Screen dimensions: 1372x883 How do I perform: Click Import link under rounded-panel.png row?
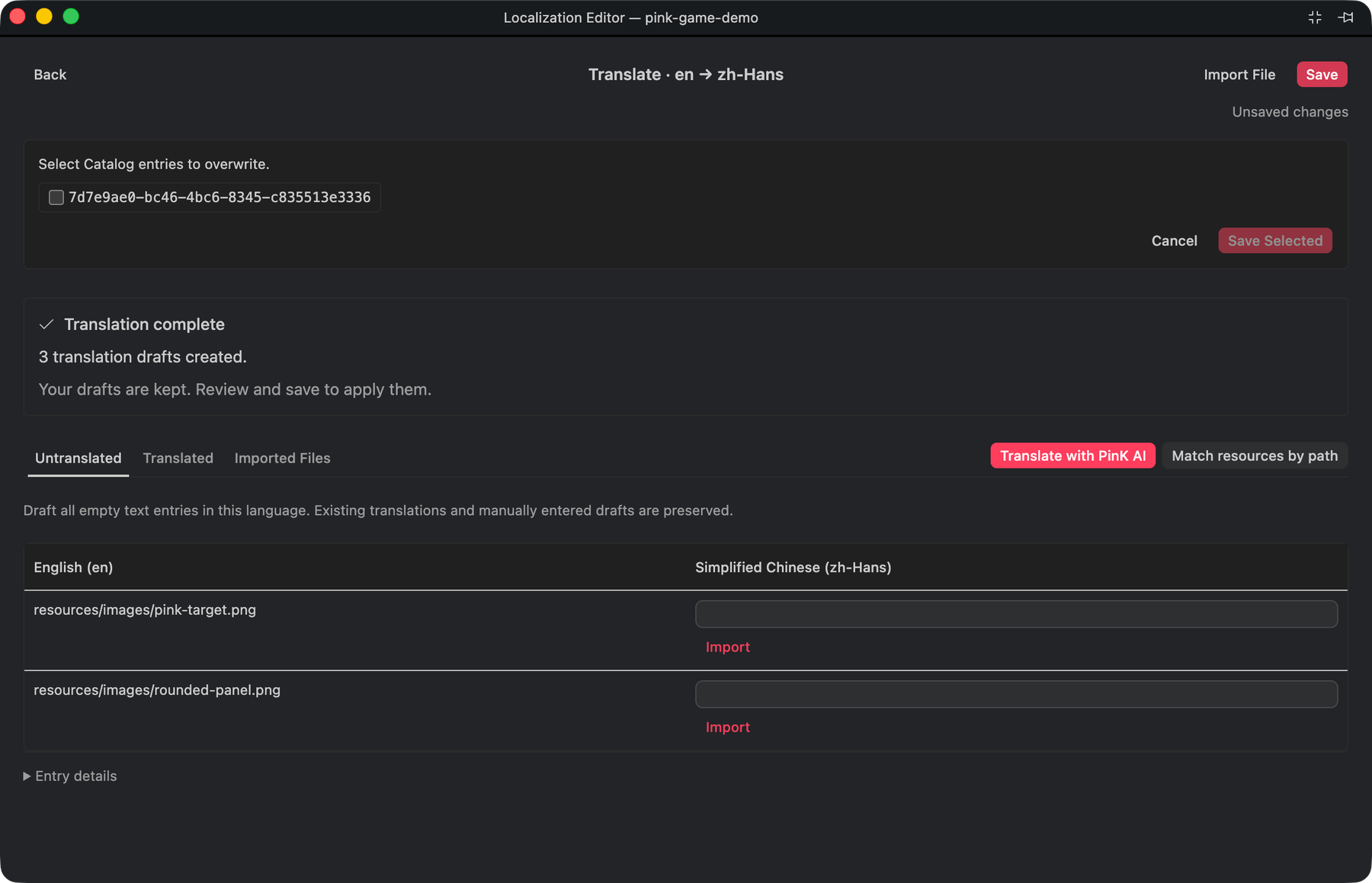(x=728, y=728)
